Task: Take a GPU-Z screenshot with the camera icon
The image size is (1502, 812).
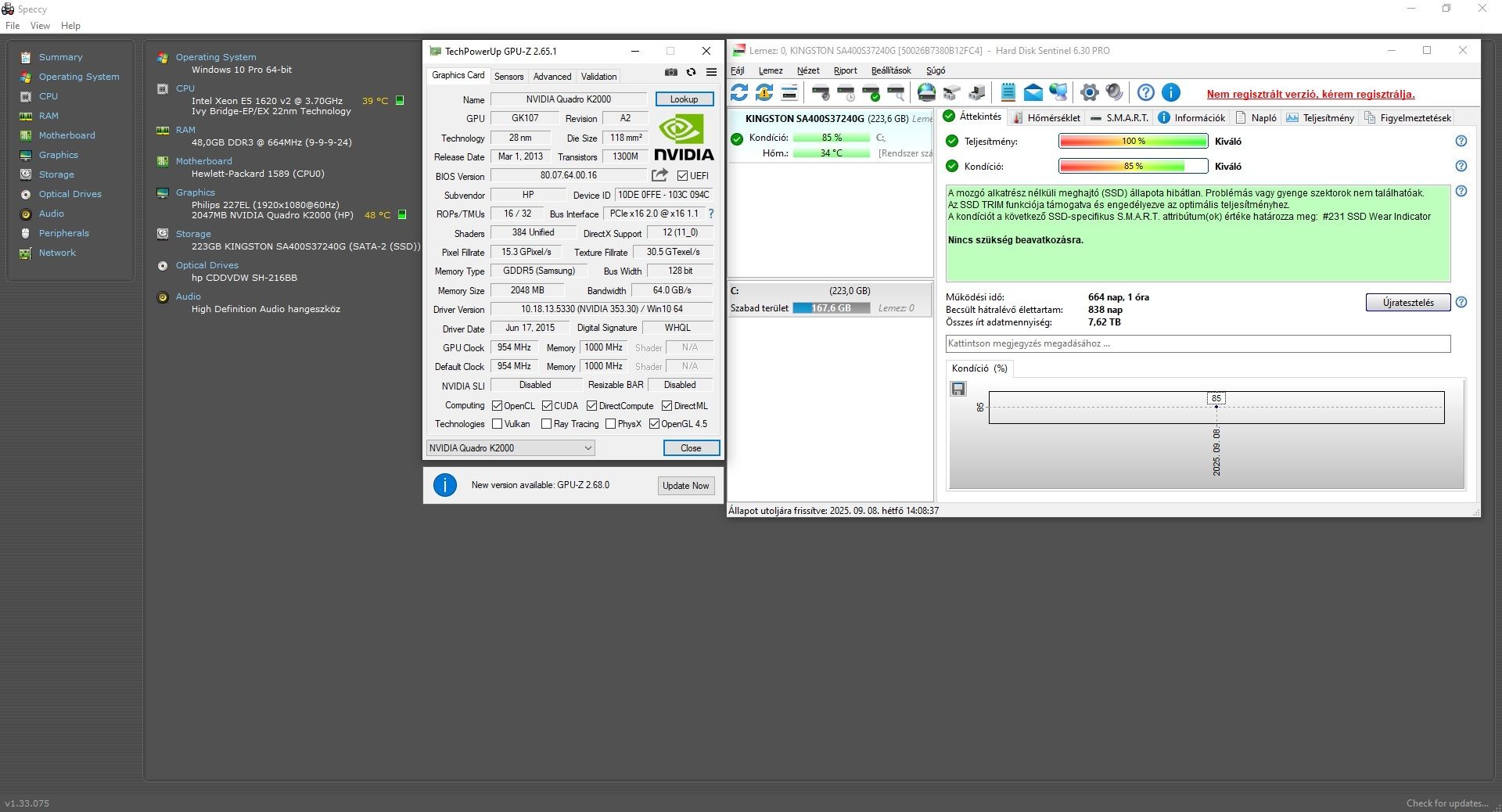Action: click(x=671, y=72)
